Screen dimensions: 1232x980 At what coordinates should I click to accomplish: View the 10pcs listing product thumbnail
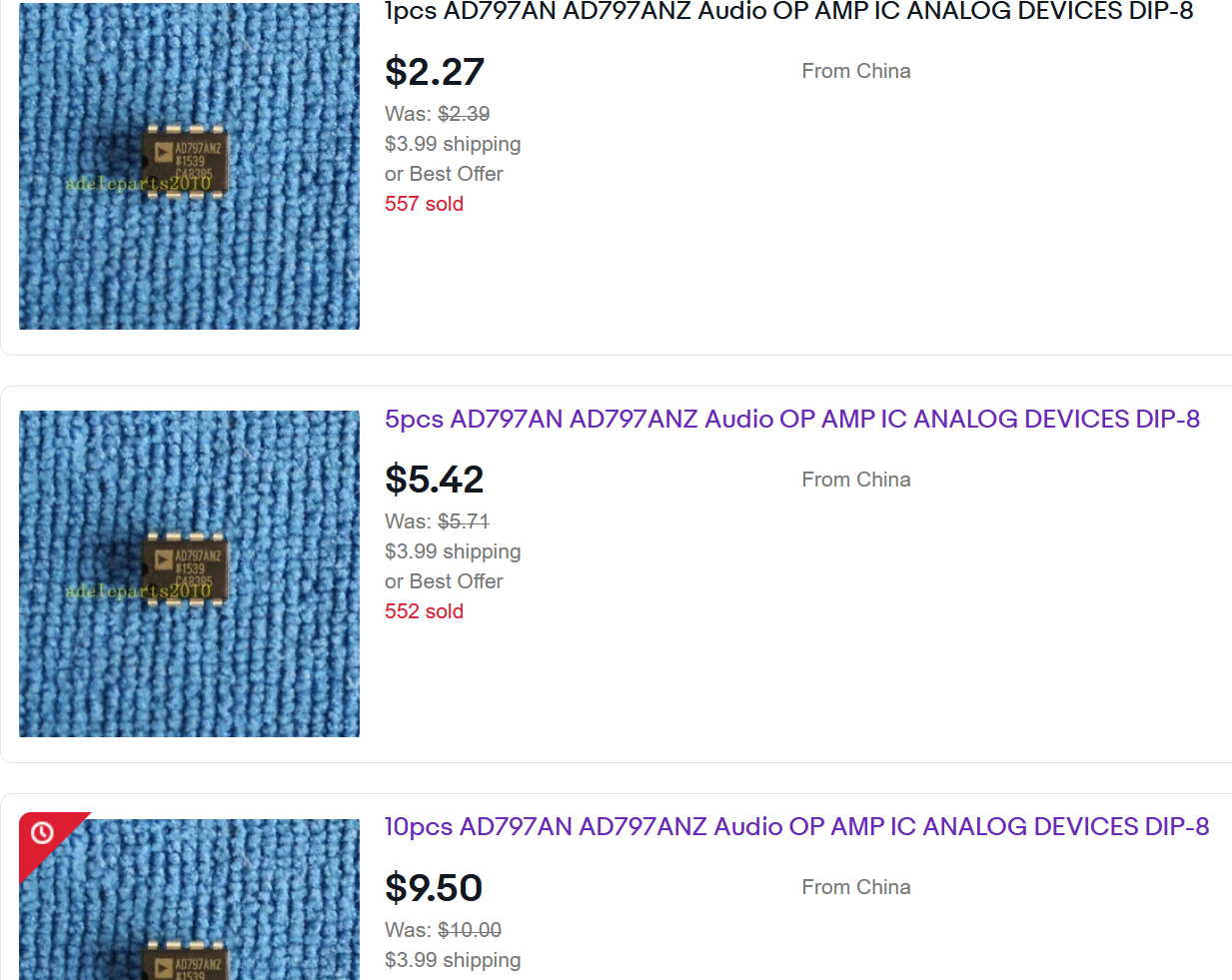(x=190, y=899)
